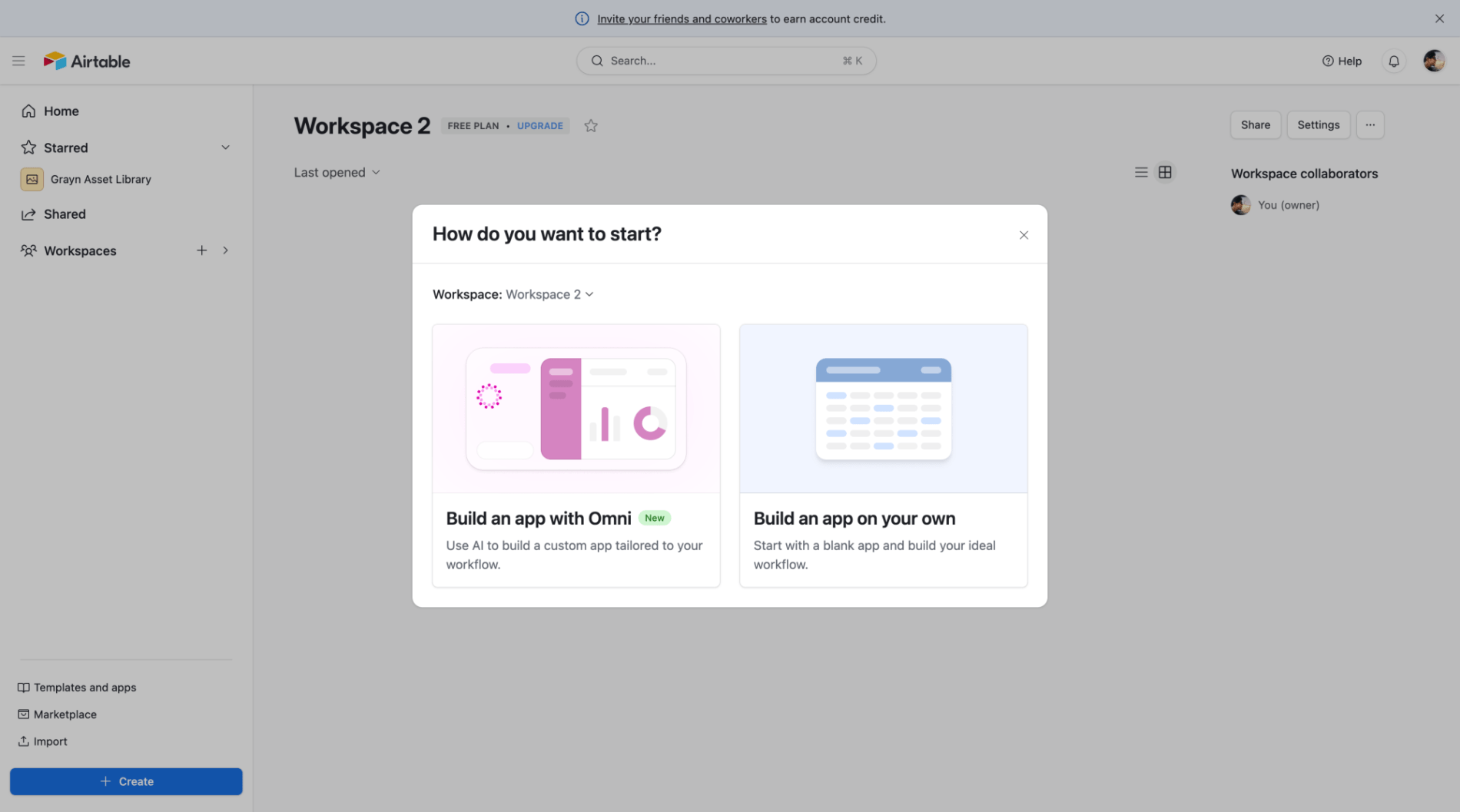The height and width of the screenshot is (812, 1460).
Task: Open the more options ellipsis menu
Action: click(x=1370, y=125)
